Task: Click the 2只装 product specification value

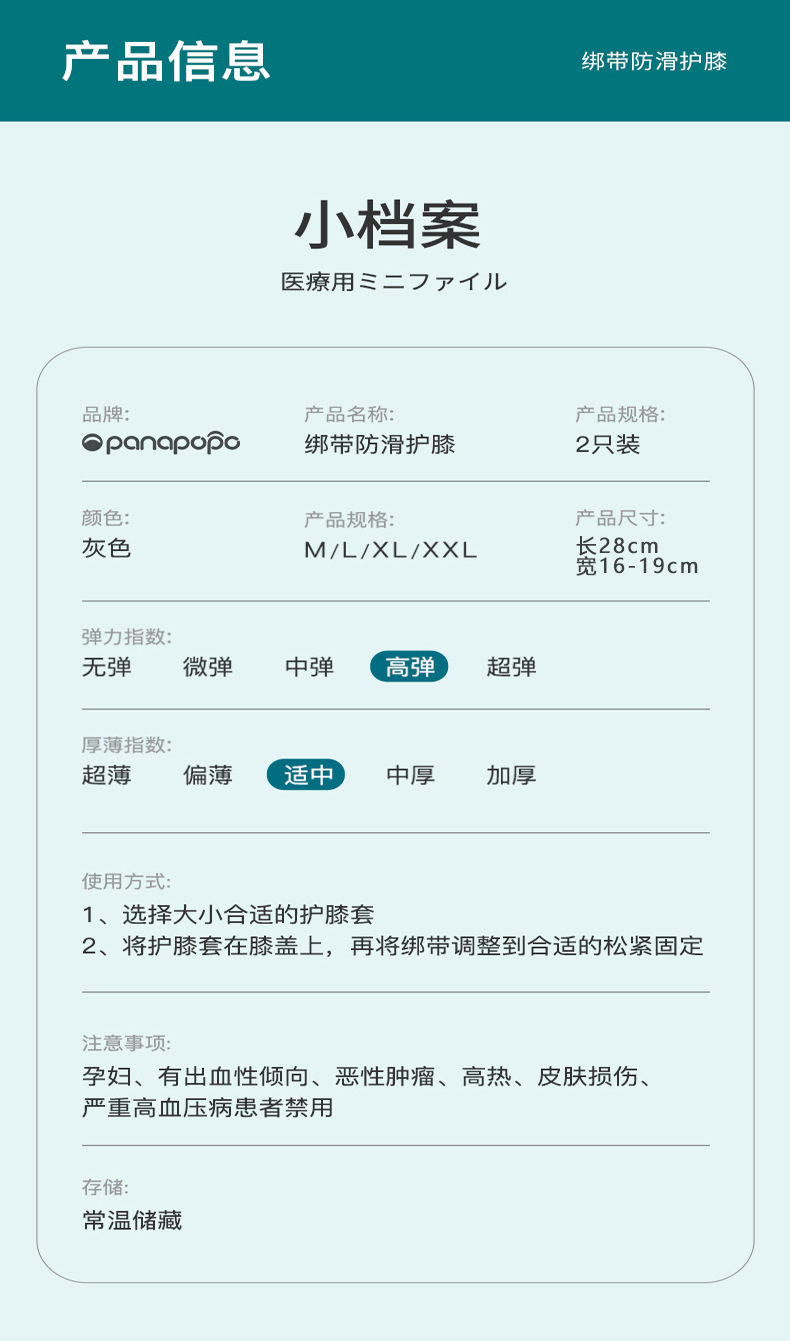Action: [x=607, y=445]
